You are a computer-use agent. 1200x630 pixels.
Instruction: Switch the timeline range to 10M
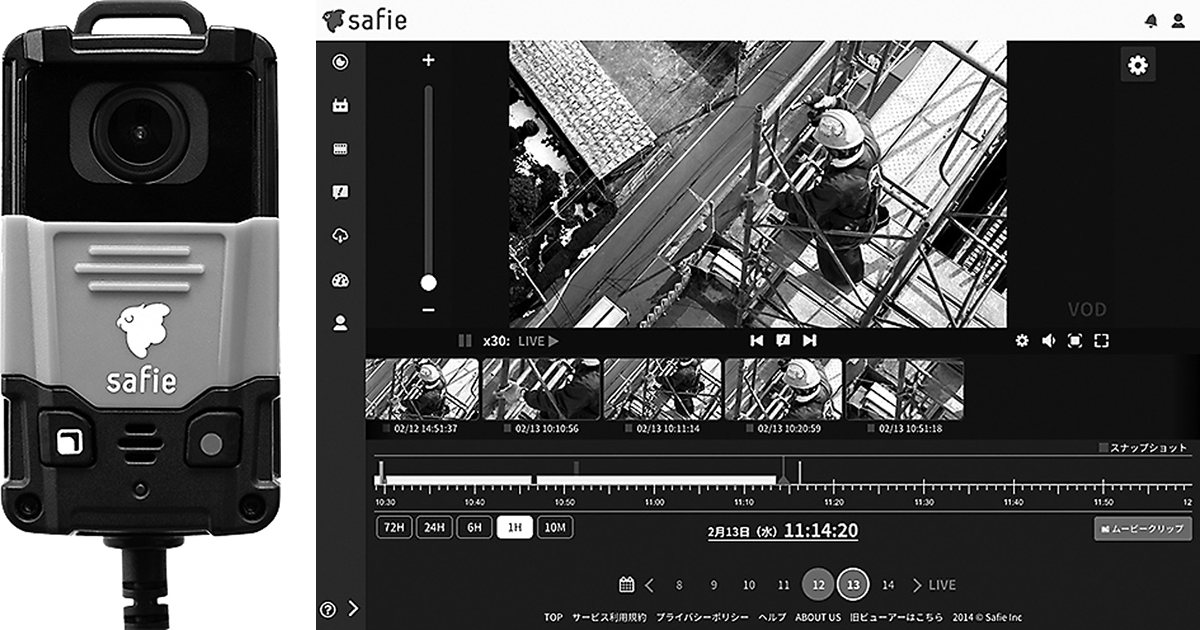[555, 527]
